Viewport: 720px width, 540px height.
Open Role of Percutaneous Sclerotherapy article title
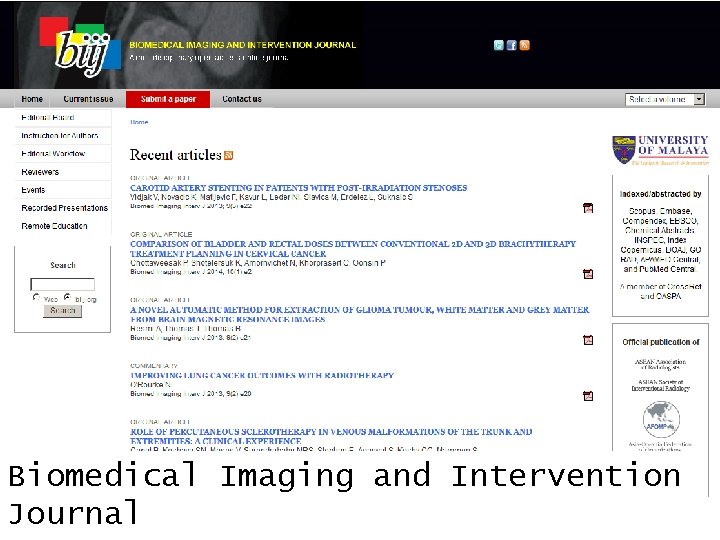331,436
